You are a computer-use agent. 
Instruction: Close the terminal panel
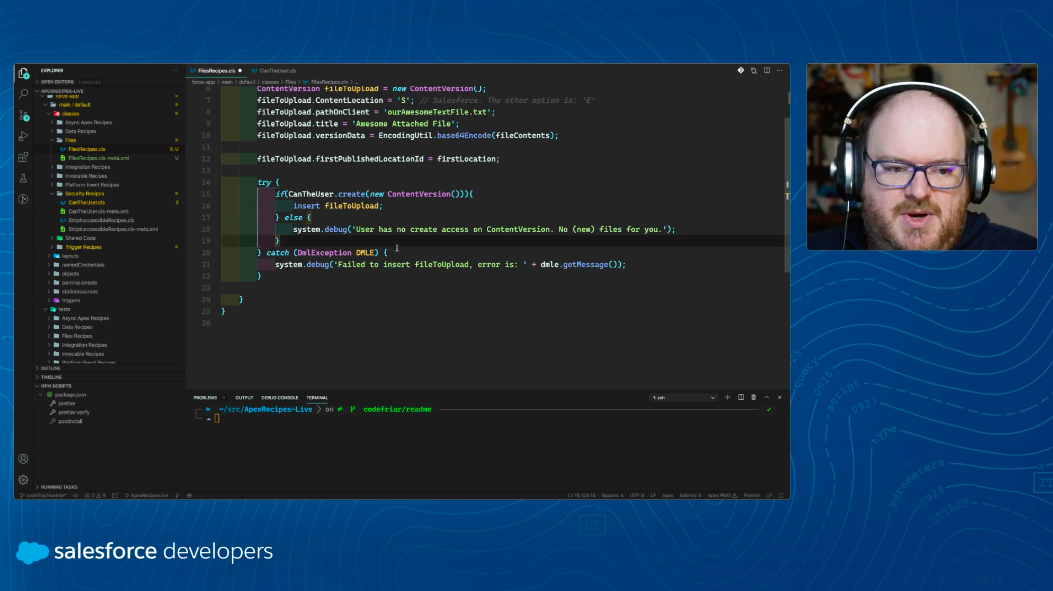tap(780, 398)
